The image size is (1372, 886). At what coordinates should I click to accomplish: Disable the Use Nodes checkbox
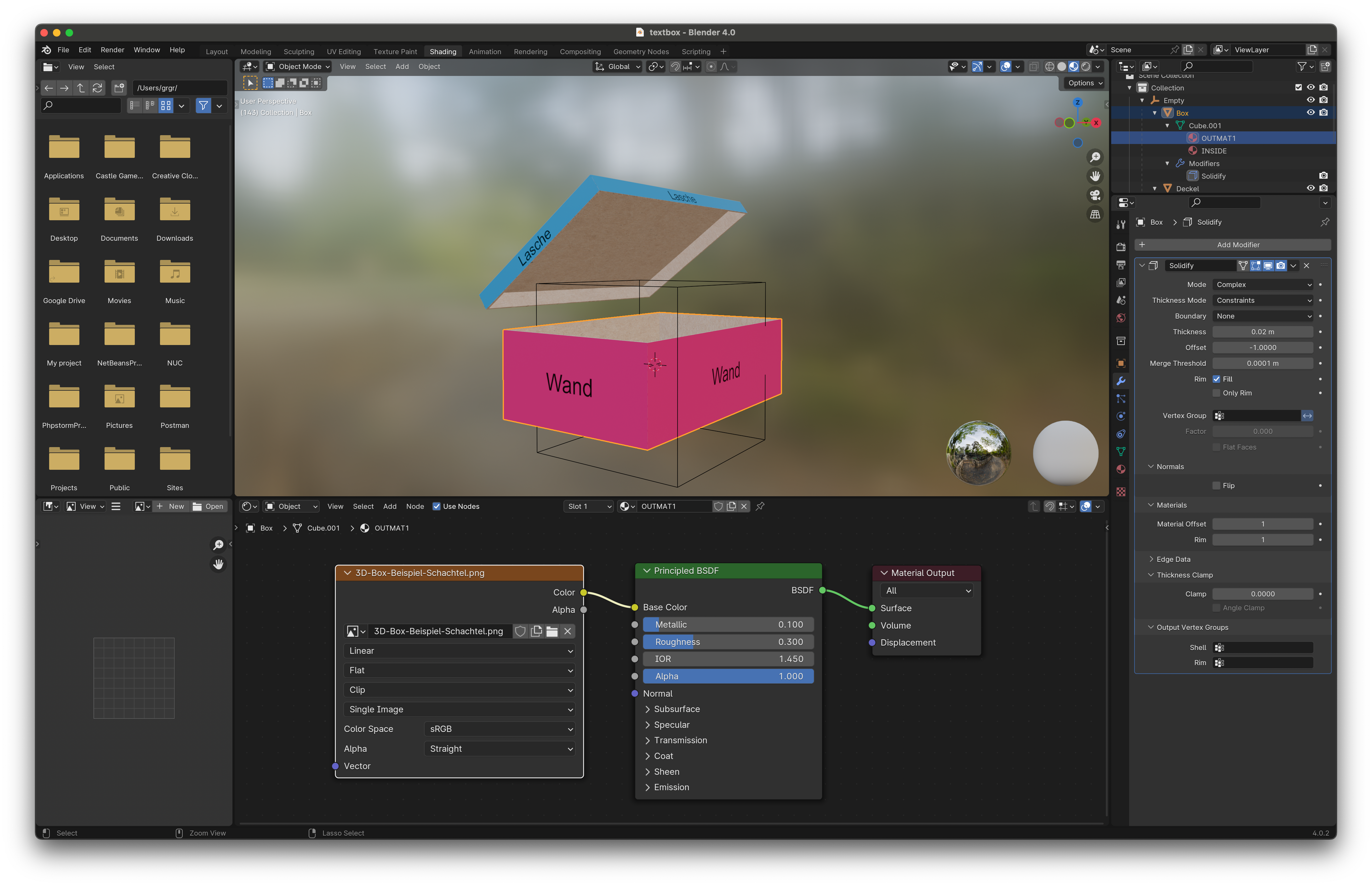pyautogui.click(x=437, y=506)
